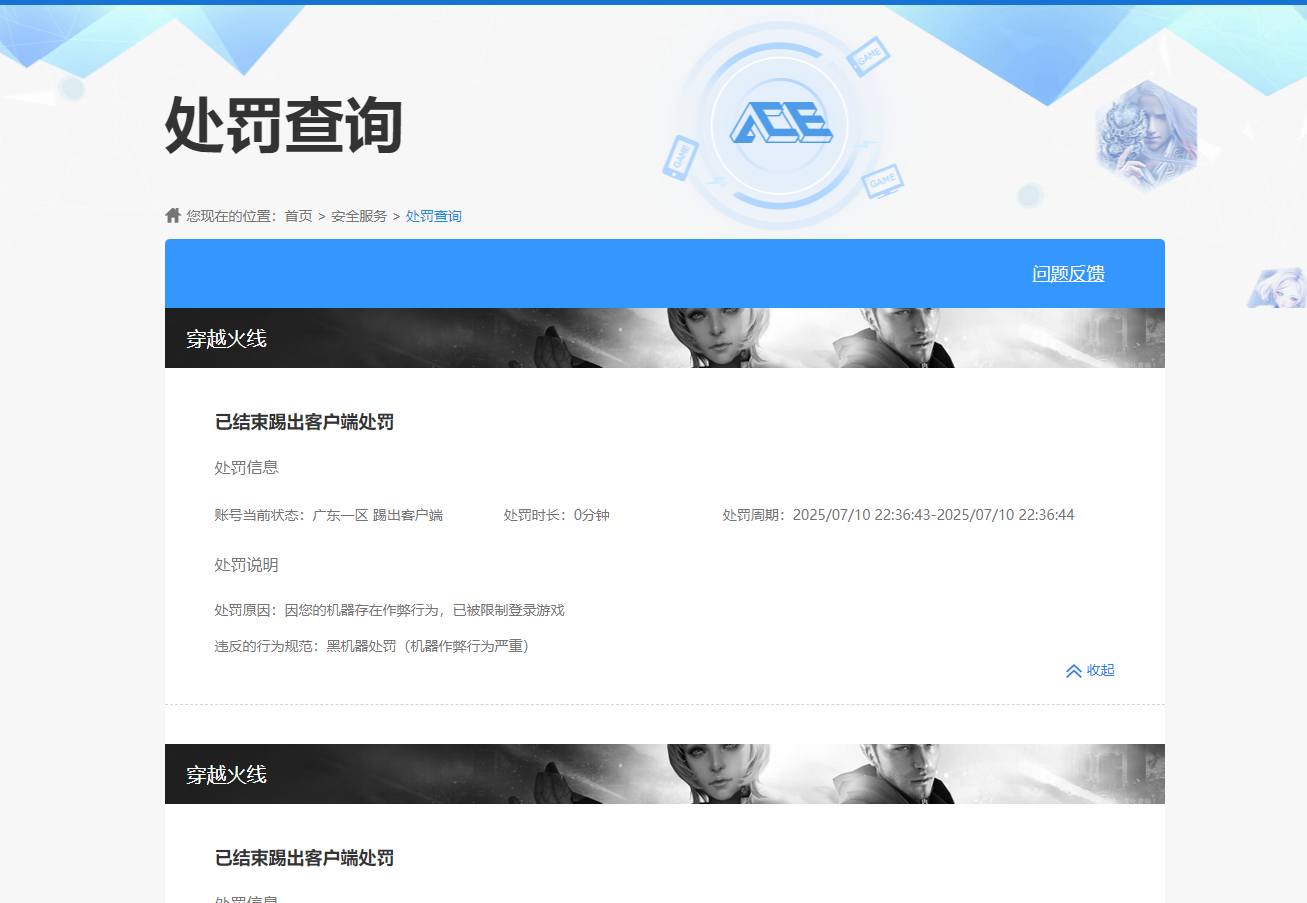Screen dimensions: 1307x903
Task: Click the chevron-up icon beside 收起
Action: click(x=1073, y=670)
